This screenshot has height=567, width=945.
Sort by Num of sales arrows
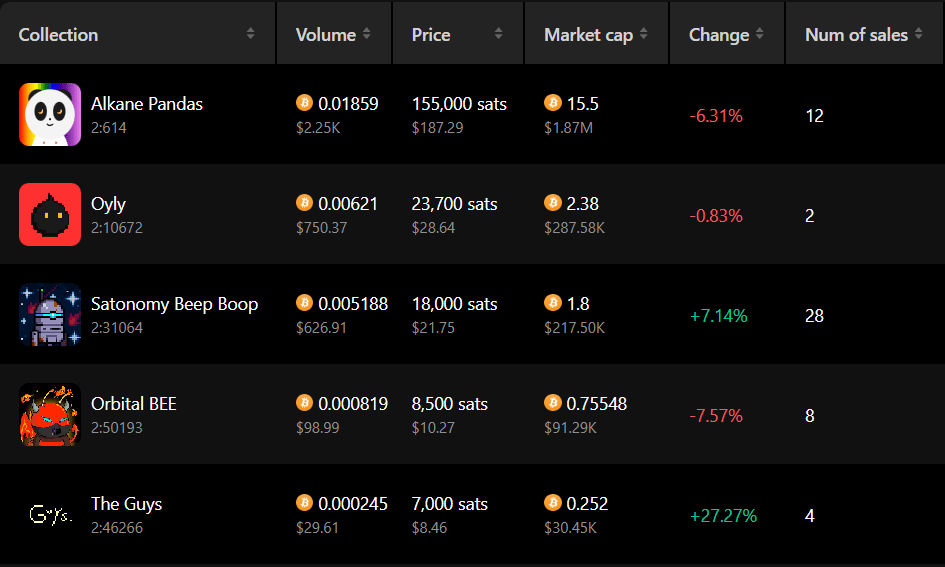918,34
